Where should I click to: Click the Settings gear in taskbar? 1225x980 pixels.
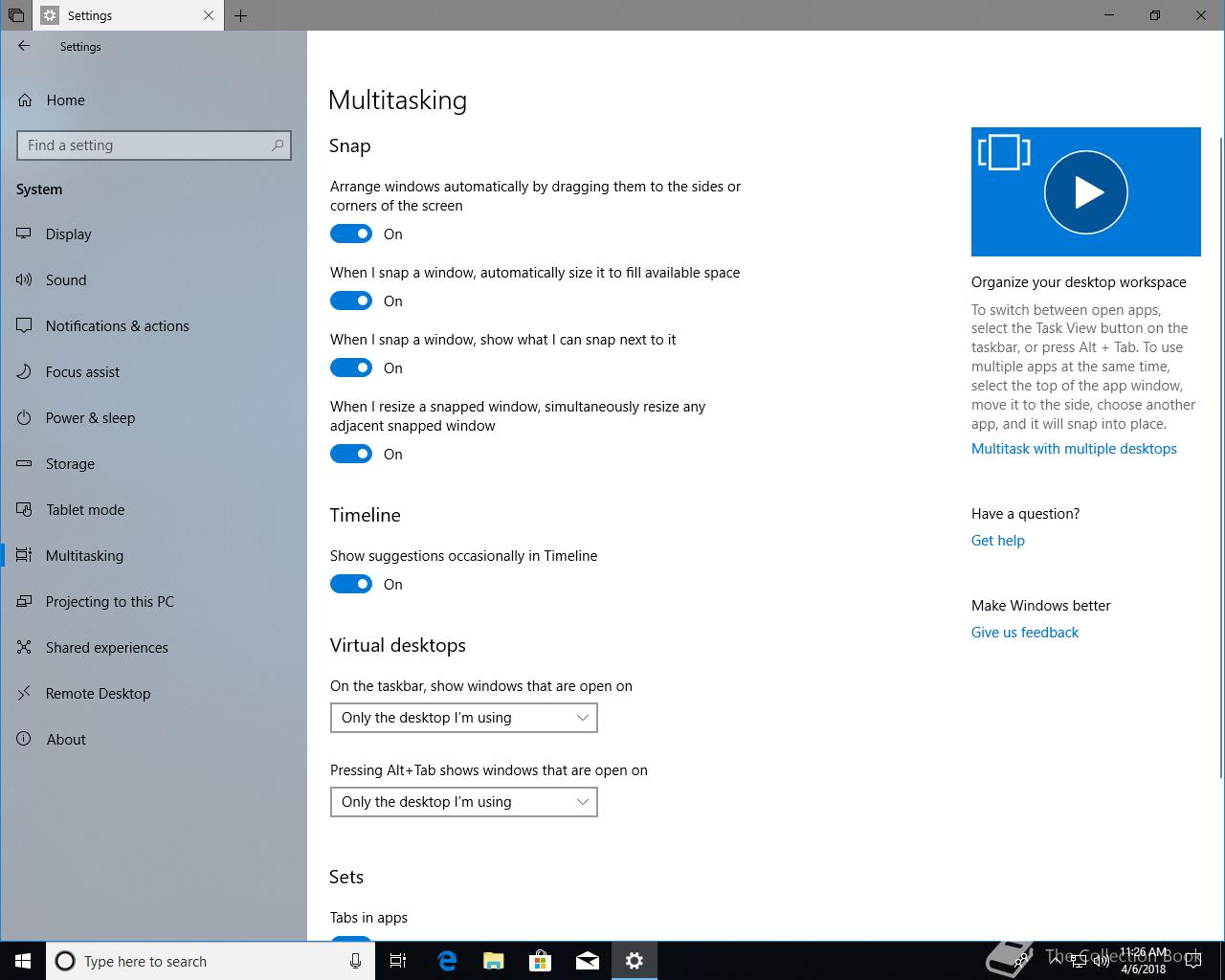635,961
